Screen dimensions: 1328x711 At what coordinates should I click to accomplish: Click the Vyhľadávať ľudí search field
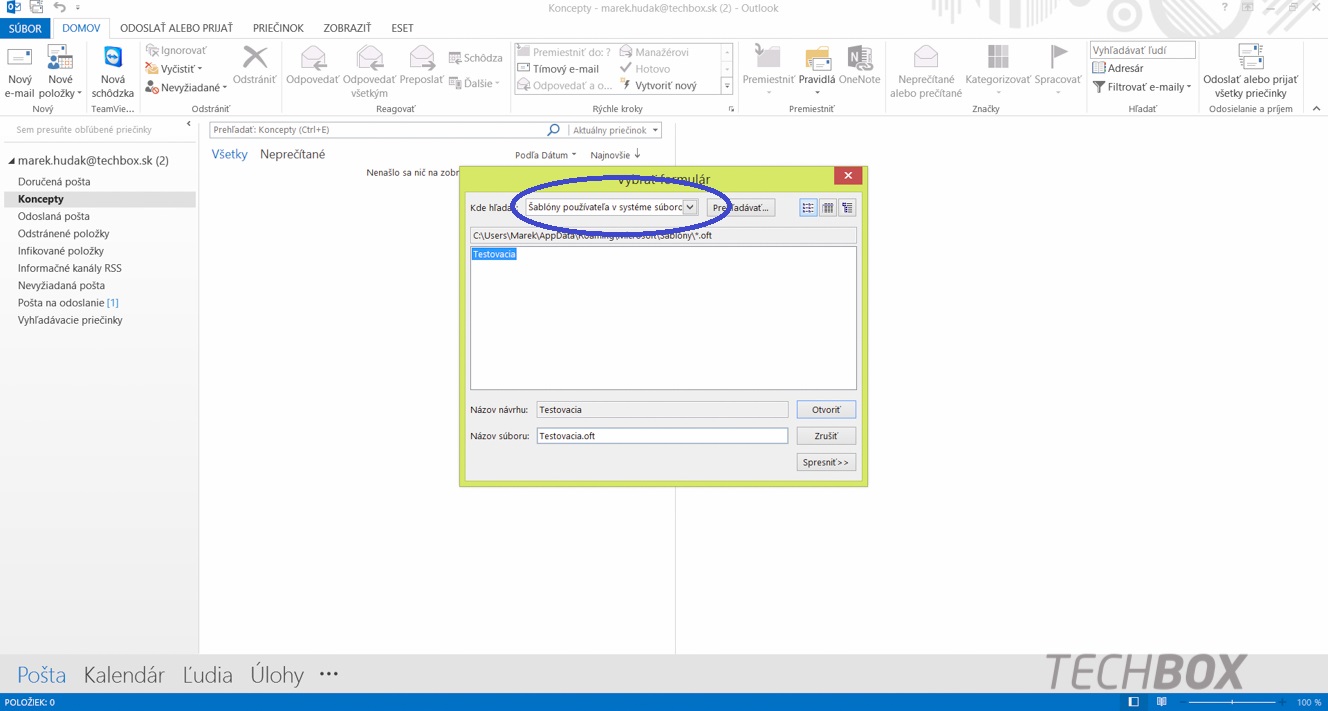point(1142,50)
